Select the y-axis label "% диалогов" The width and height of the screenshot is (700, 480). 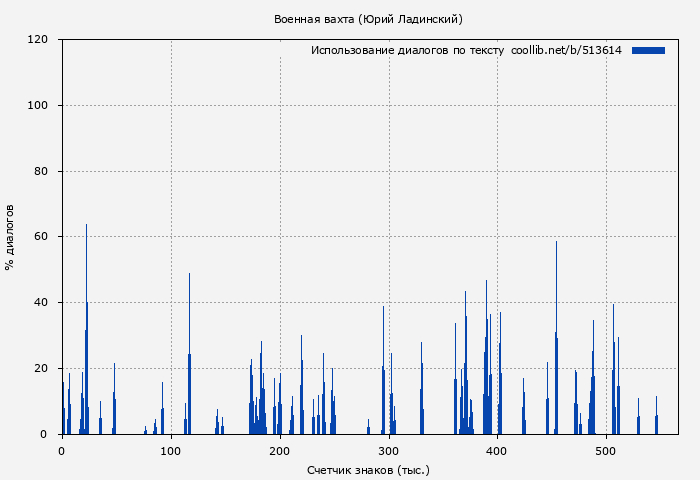tap(10, 237)
